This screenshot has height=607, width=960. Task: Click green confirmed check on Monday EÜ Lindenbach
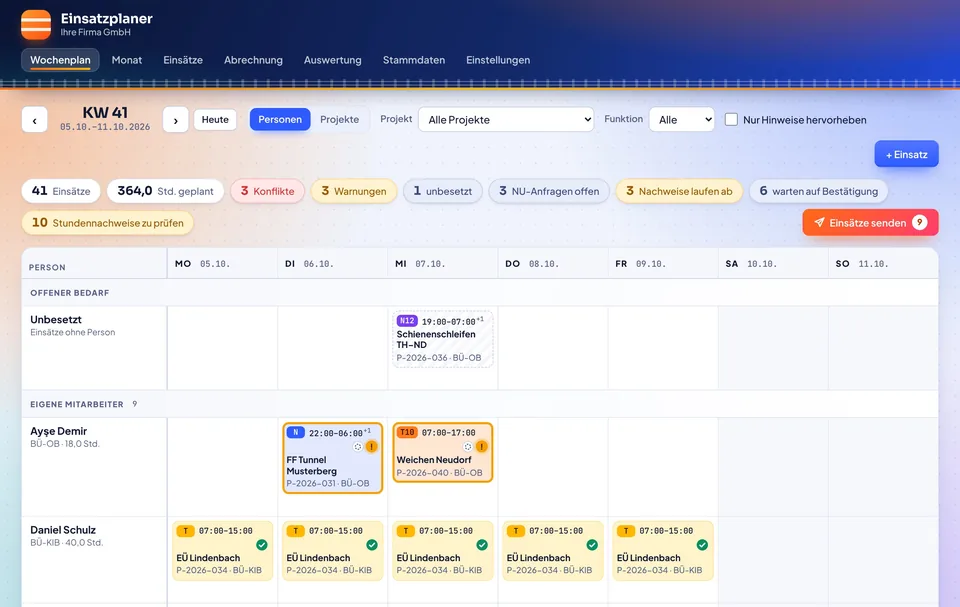coord(261,545)
